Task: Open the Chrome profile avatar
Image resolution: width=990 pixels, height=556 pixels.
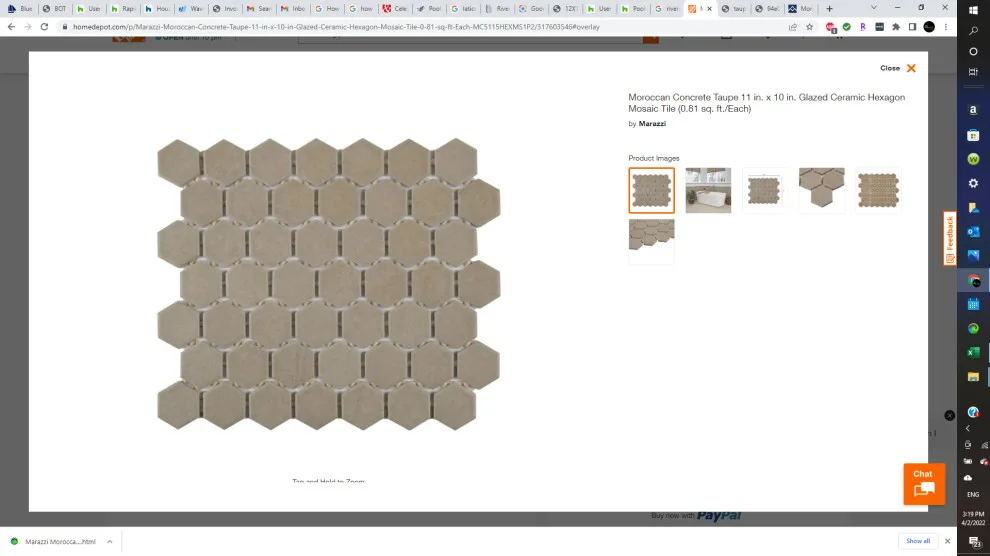Action: [x=929, y=27]
